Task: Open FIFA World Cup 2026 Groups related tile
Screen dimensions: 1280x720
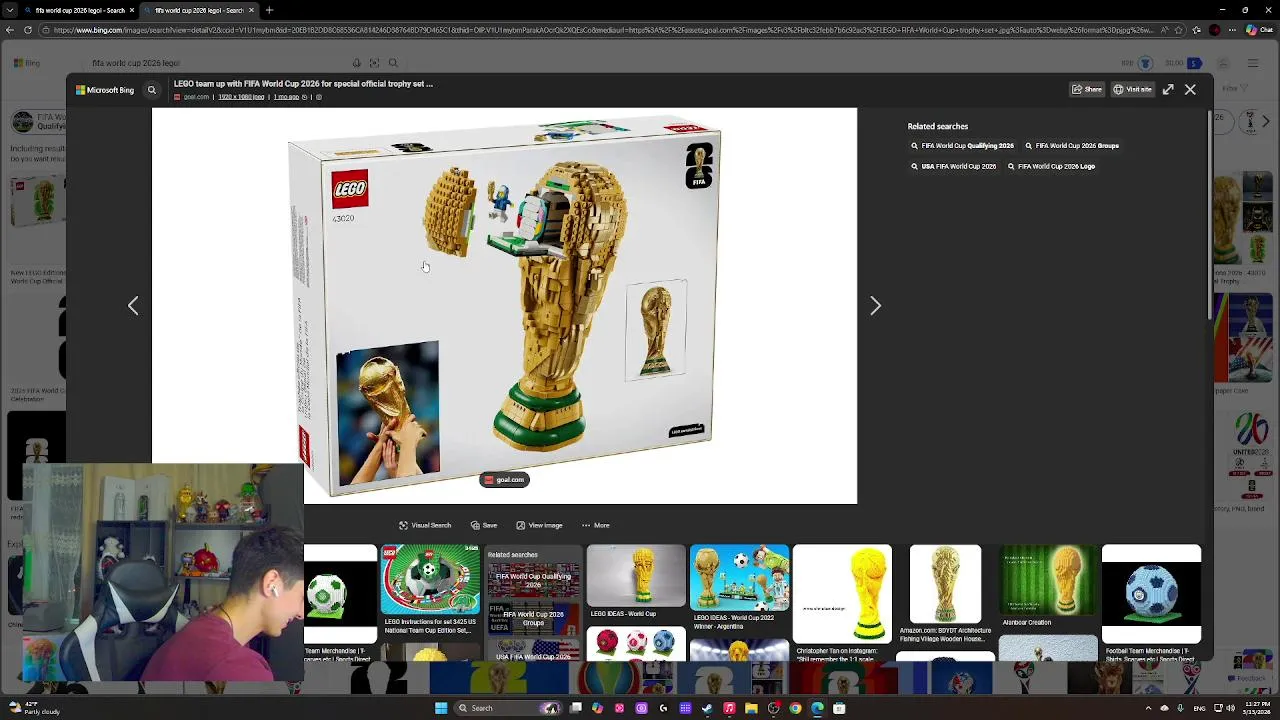Action: 533,617
